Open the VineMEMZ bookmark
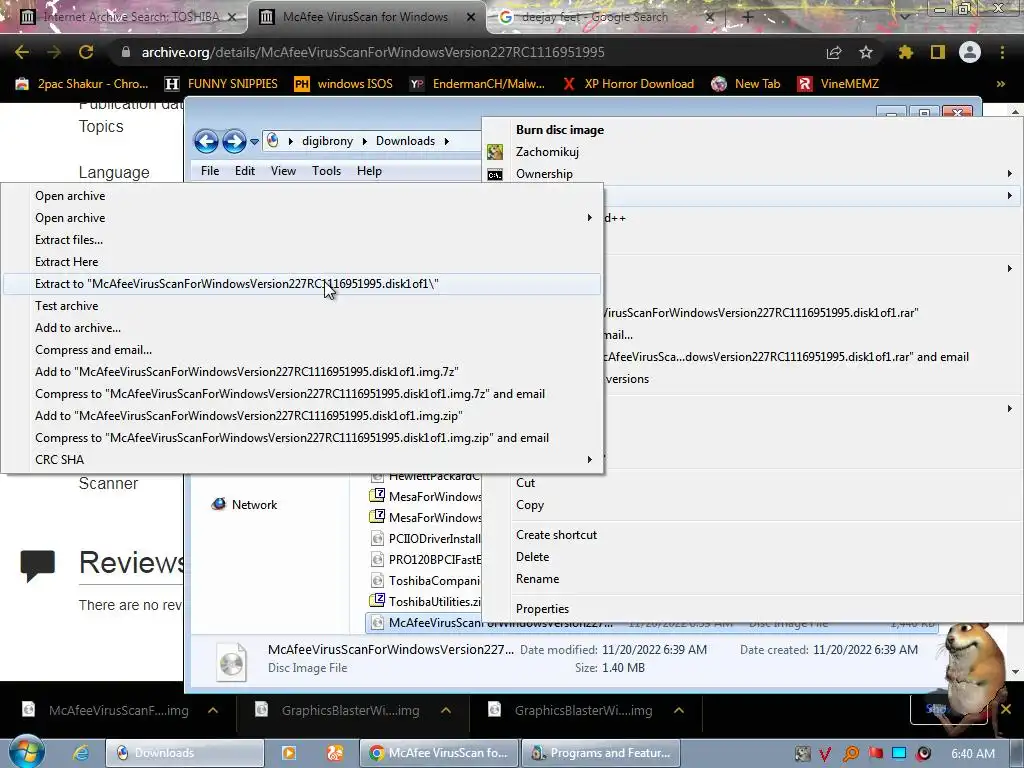This screenshot has height=768, width=1024. 838,84
